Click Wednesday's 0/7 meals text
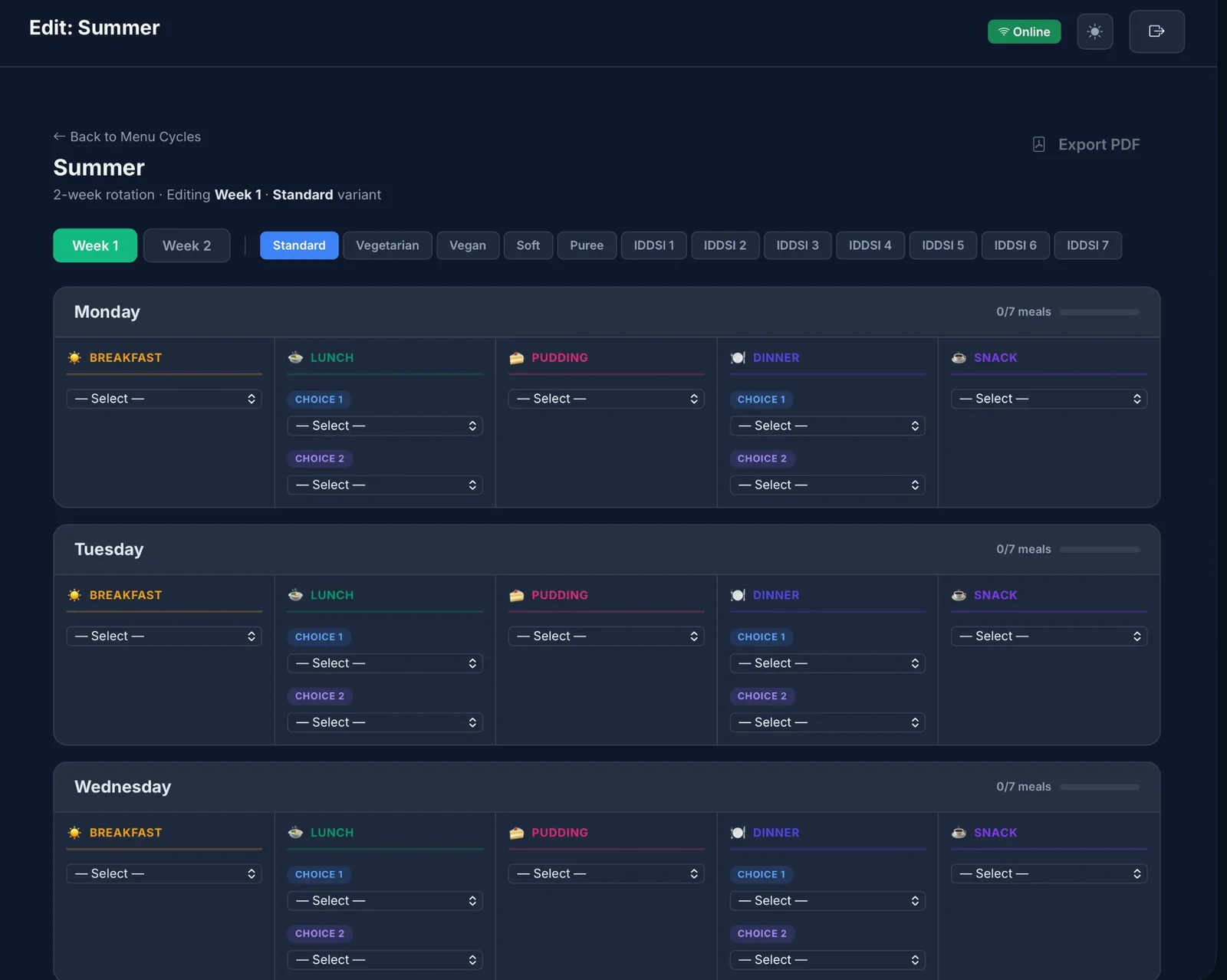 click(1023, 787)
